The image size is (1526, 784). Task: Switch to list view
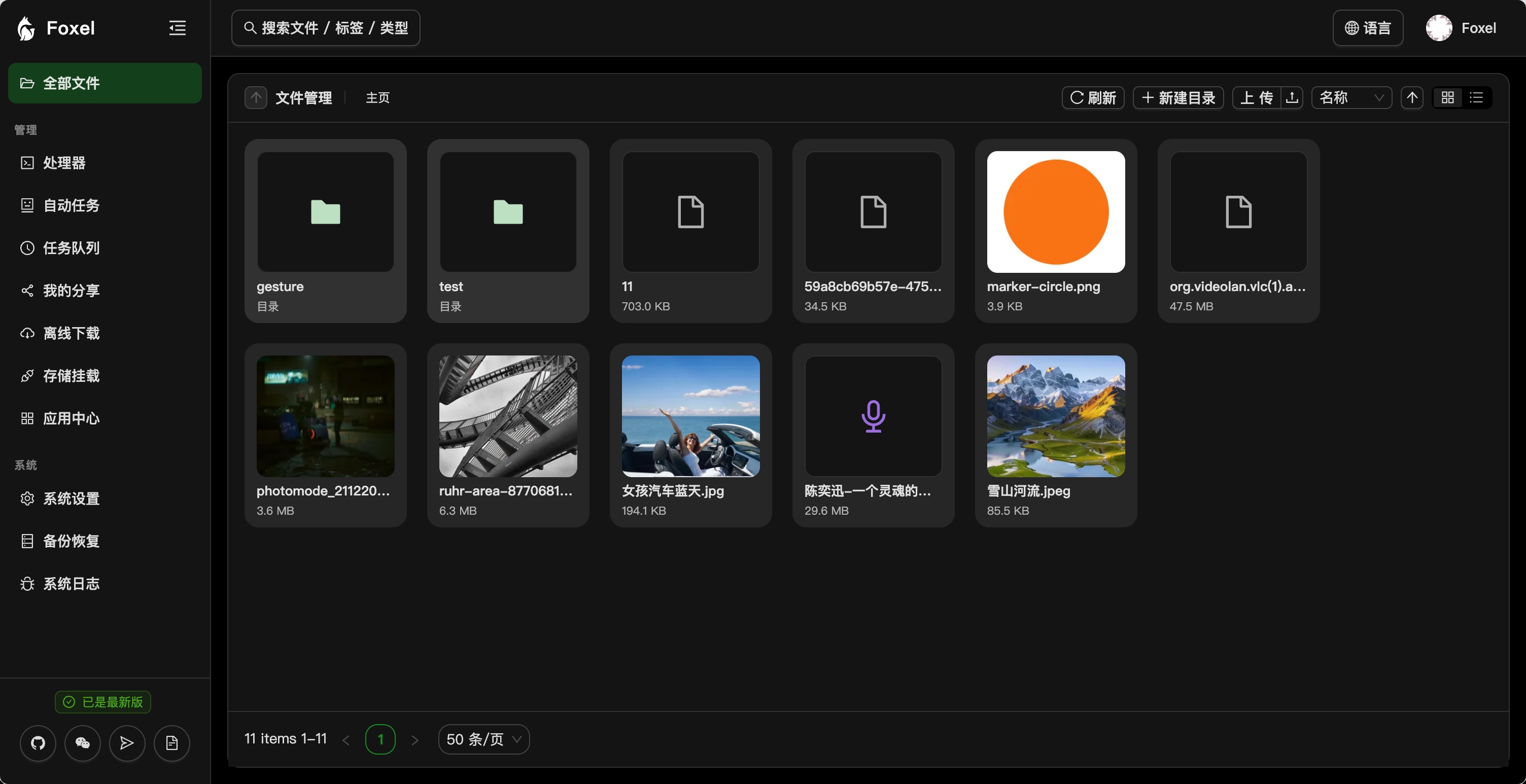[1476, 98]
